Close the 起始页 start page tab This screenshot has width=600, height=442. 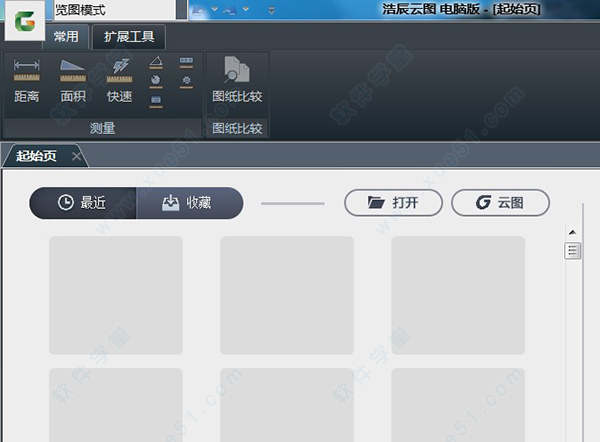pyautogui.click(x=77, y=156)
